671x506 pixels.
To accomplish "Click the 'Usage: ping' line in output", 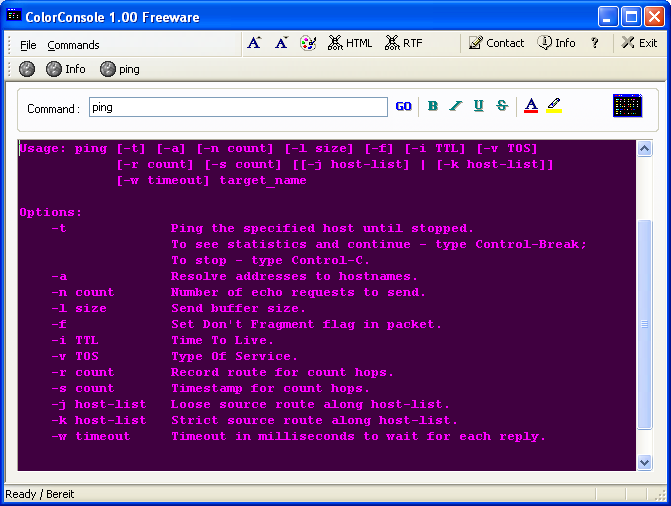I will coord(278,149).
